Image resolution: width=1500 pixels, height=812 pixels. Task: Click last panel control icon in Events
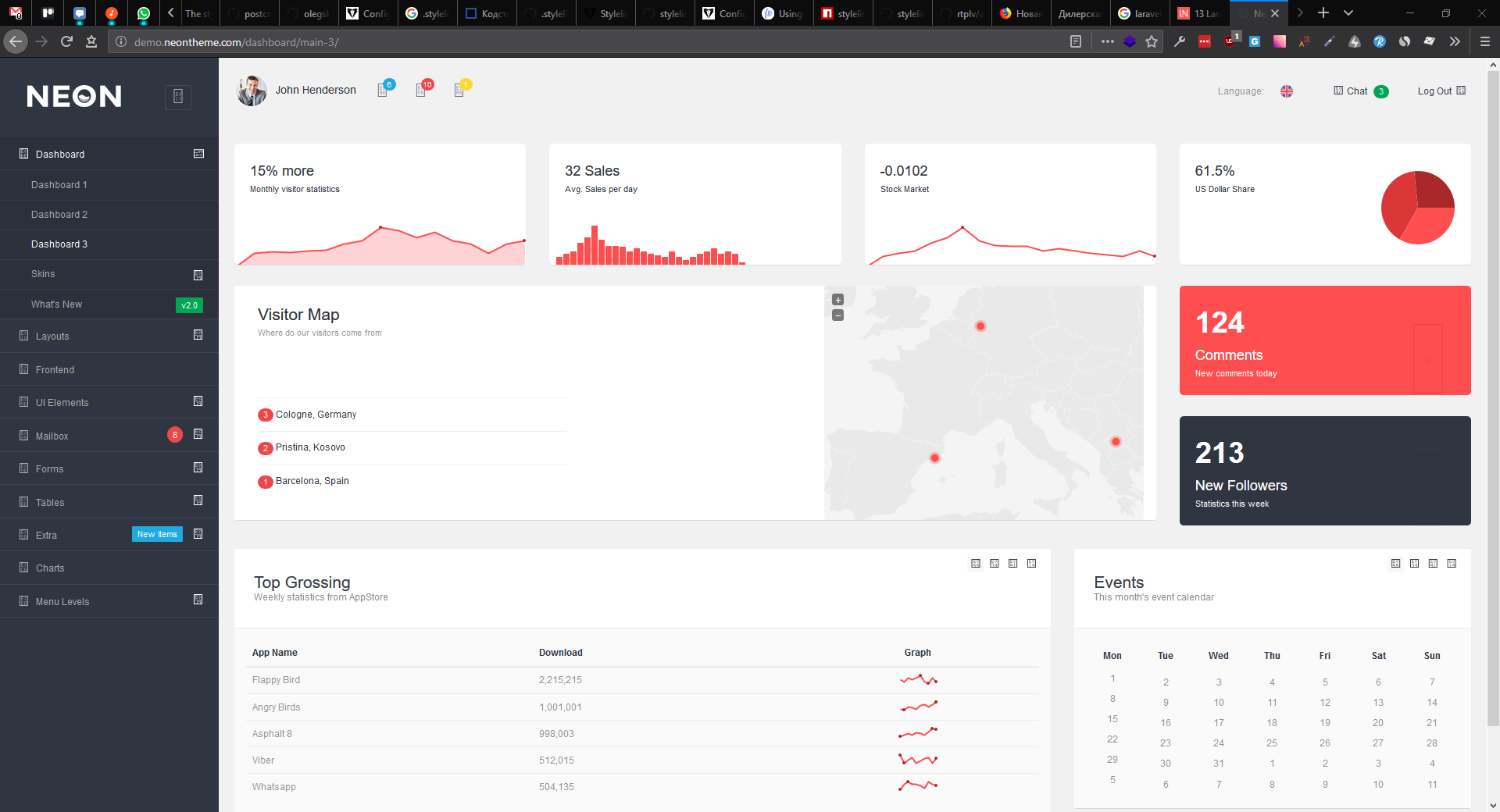(x=1452, y=564)
